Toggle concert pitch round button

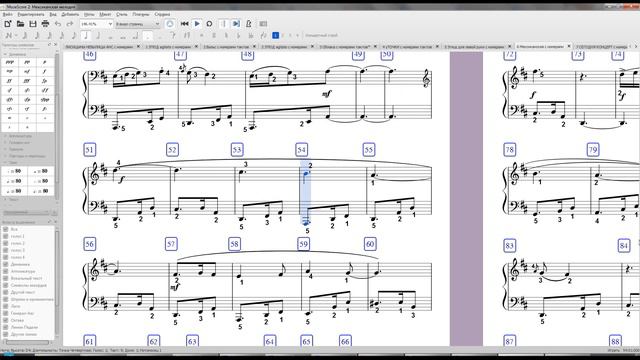170,24
